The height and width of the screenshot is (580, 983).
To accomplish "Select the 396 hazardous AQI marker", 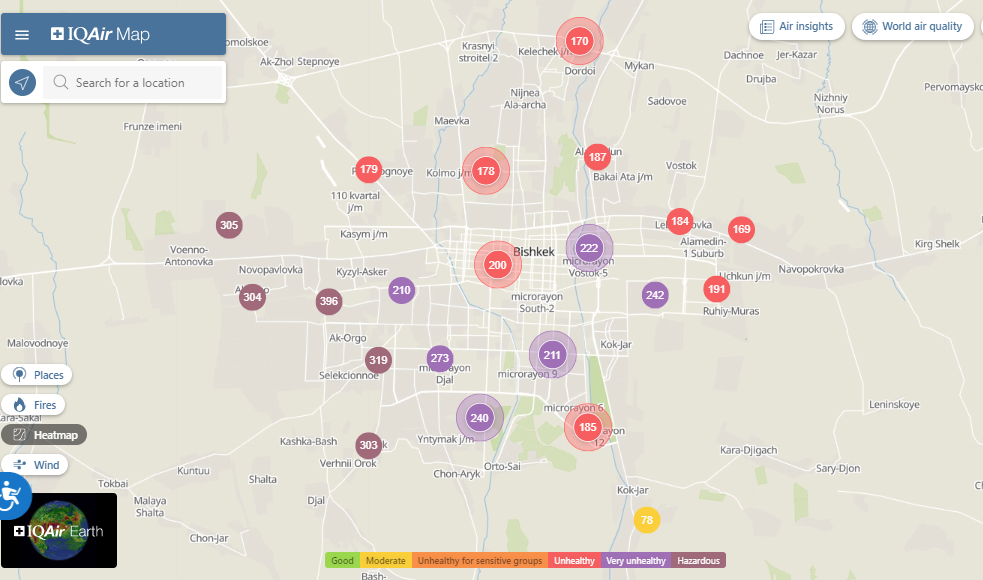I will coord(328,301).
